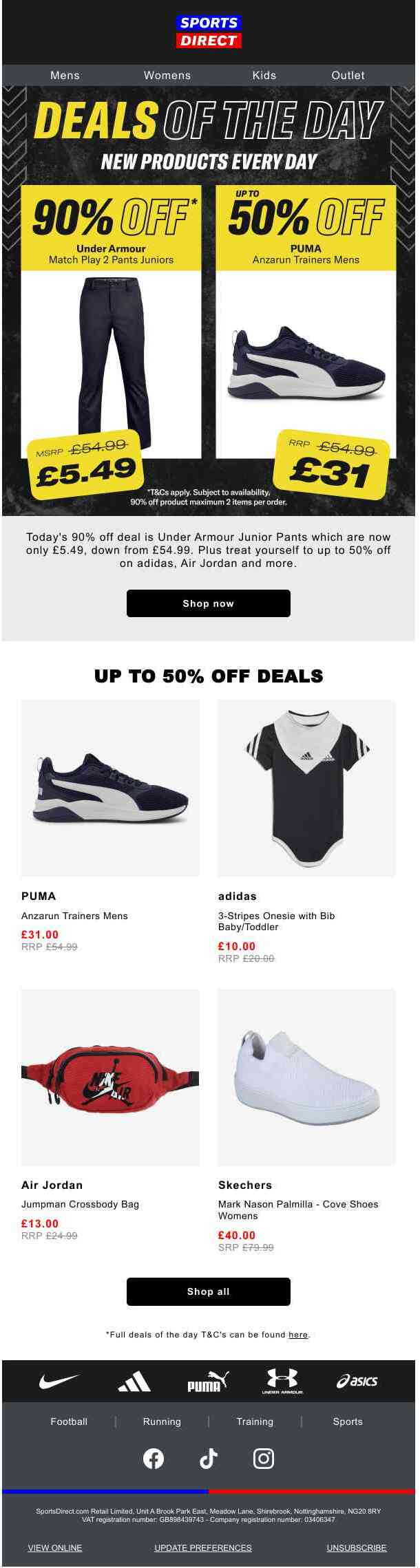Open the Jumpman Crossbody Bag image
The image size is (420, 1568).
110,1077
